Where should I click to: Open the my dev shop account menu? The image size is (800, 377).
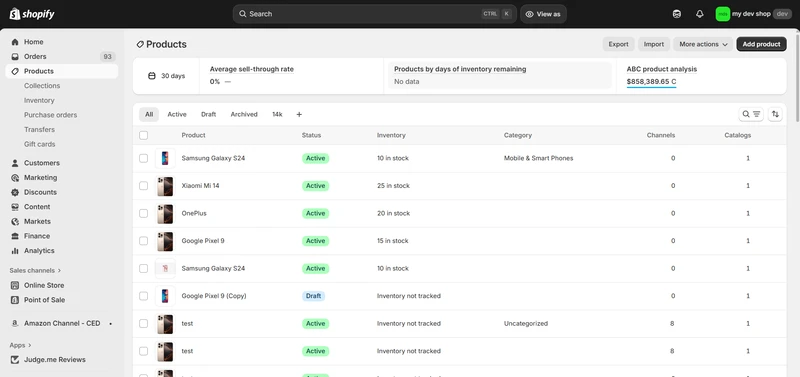pos(754,14)
